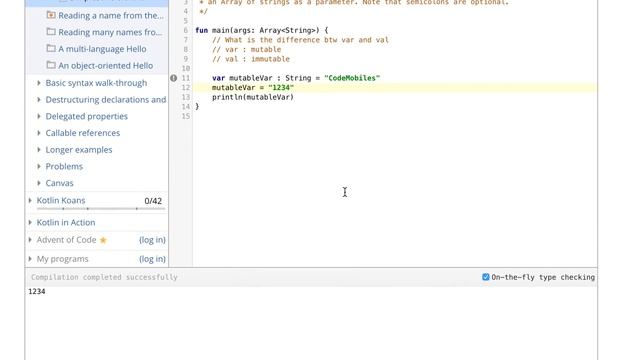
Task: Click comment '// var : mutable'
Action: pyautogui.click(x=247, y=49)
